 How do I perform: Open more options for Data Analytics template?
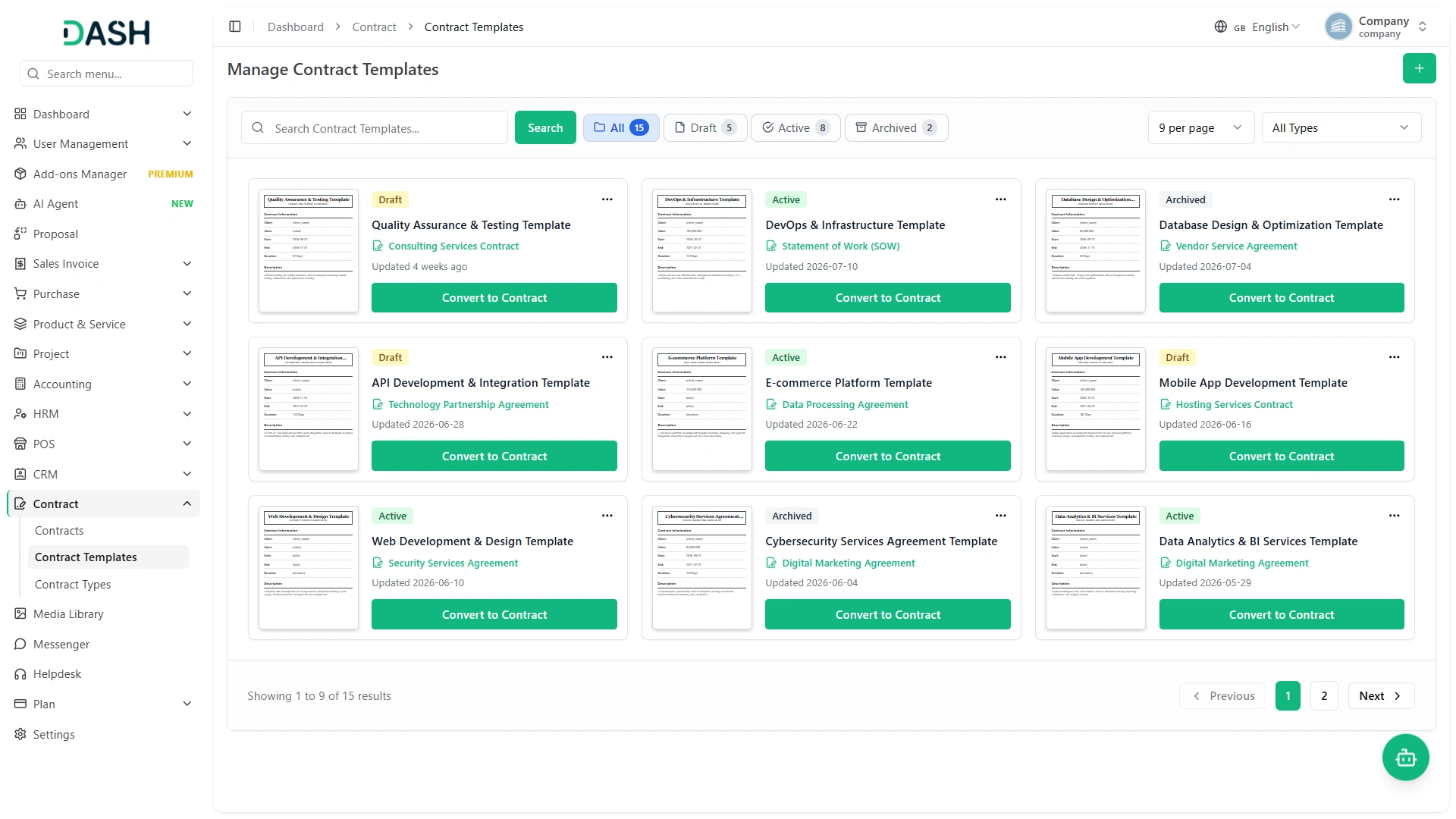tap(1394, 516)
